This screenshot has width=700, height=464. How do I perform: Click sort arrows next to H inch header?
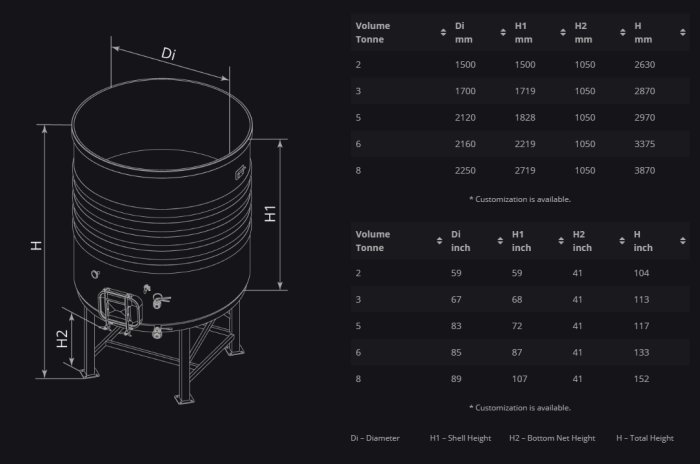[x=682, y=241]
